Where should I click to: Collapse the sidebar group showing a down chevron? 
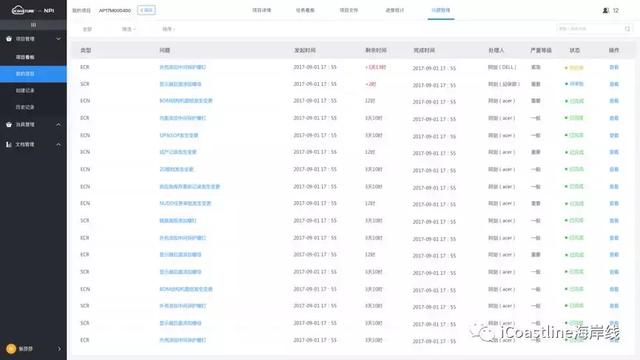[58, 39]
